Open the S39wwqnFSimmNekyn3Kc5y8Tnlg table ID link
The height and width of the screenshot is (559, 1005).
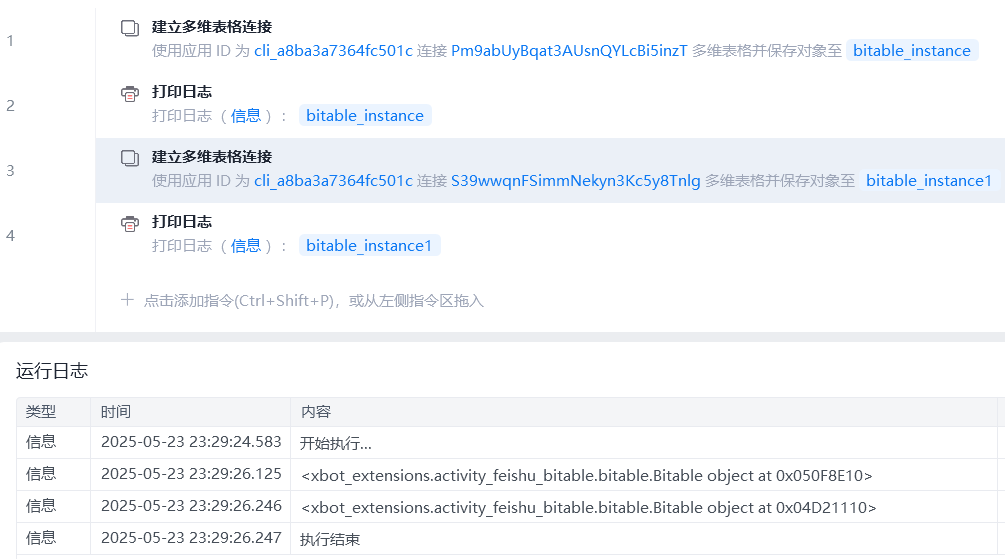pyautogui.click(x=575, y=181)
